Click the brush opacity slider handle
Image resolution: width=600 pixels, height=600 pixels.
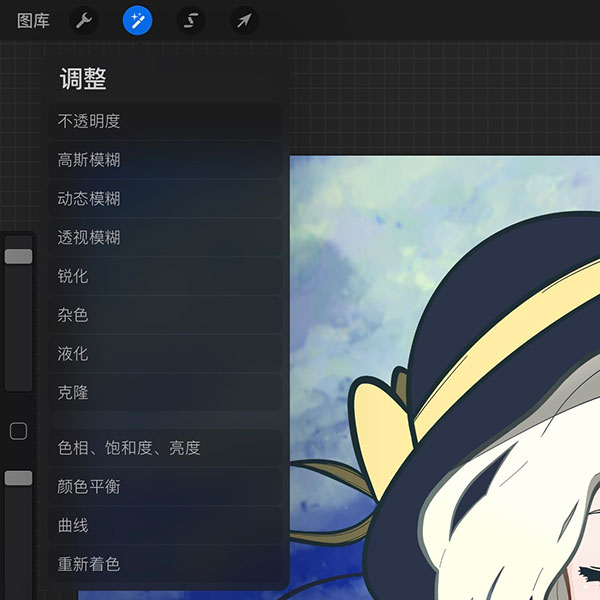[x=18, y=478]
